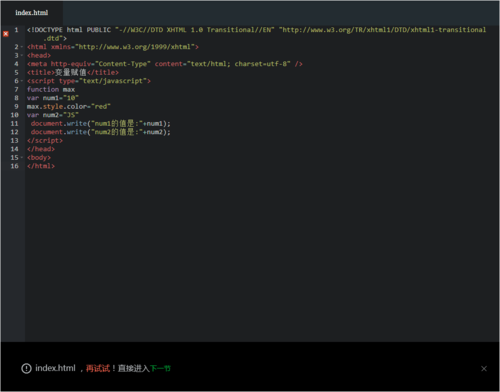Click the meta http-equiv line
The height and width of the screenshot is (392, 500).
pos(165,64)
